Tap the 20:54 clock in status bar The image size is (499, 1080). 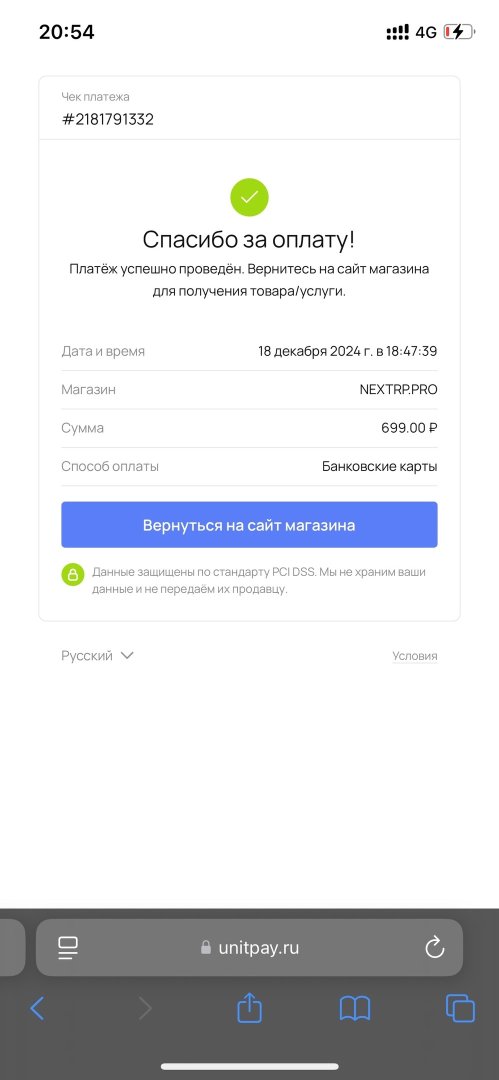coord(67,32)
